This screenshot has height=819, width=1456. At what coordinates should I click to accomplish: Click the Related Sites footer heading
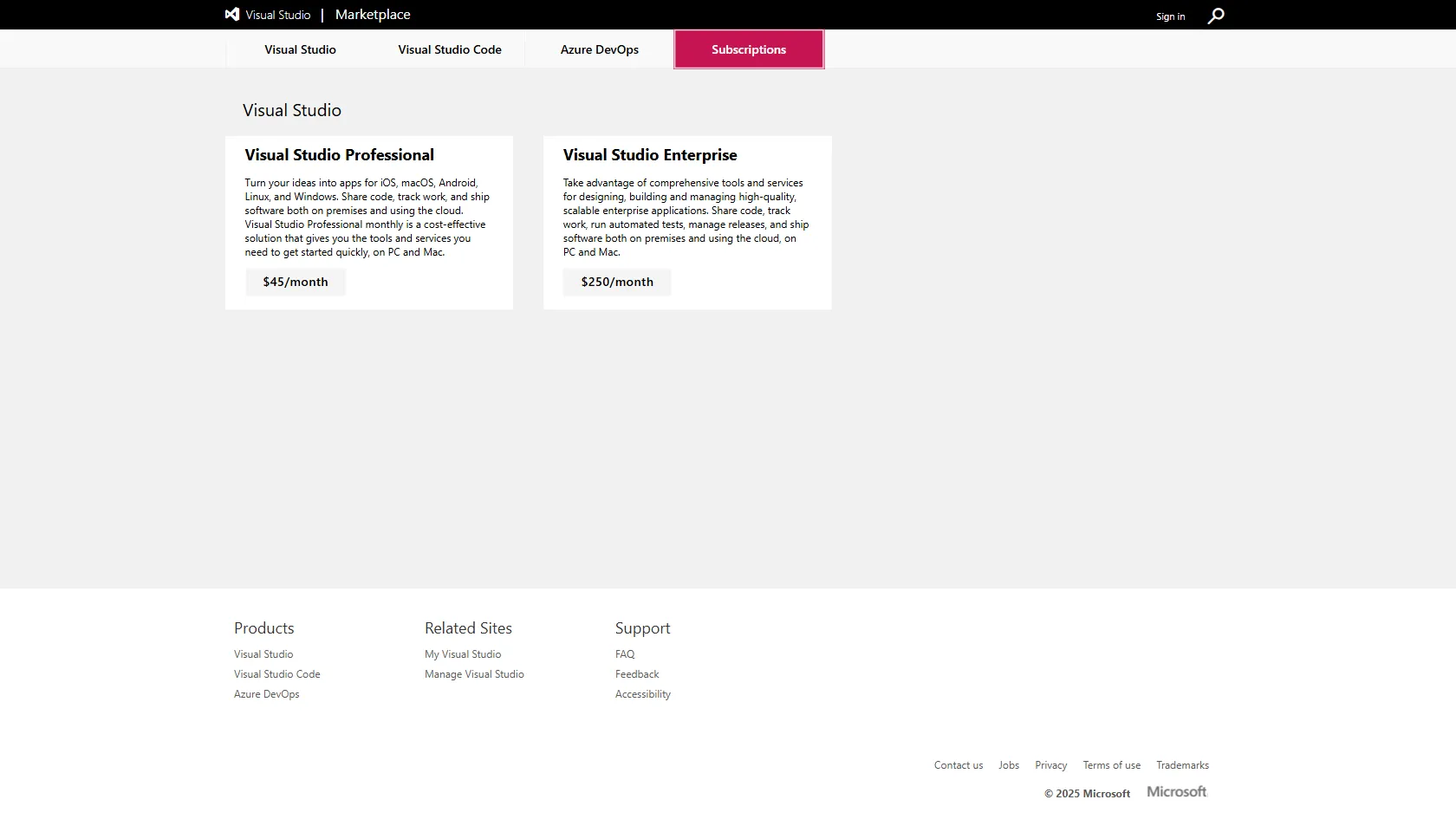[x=468, y=628]
